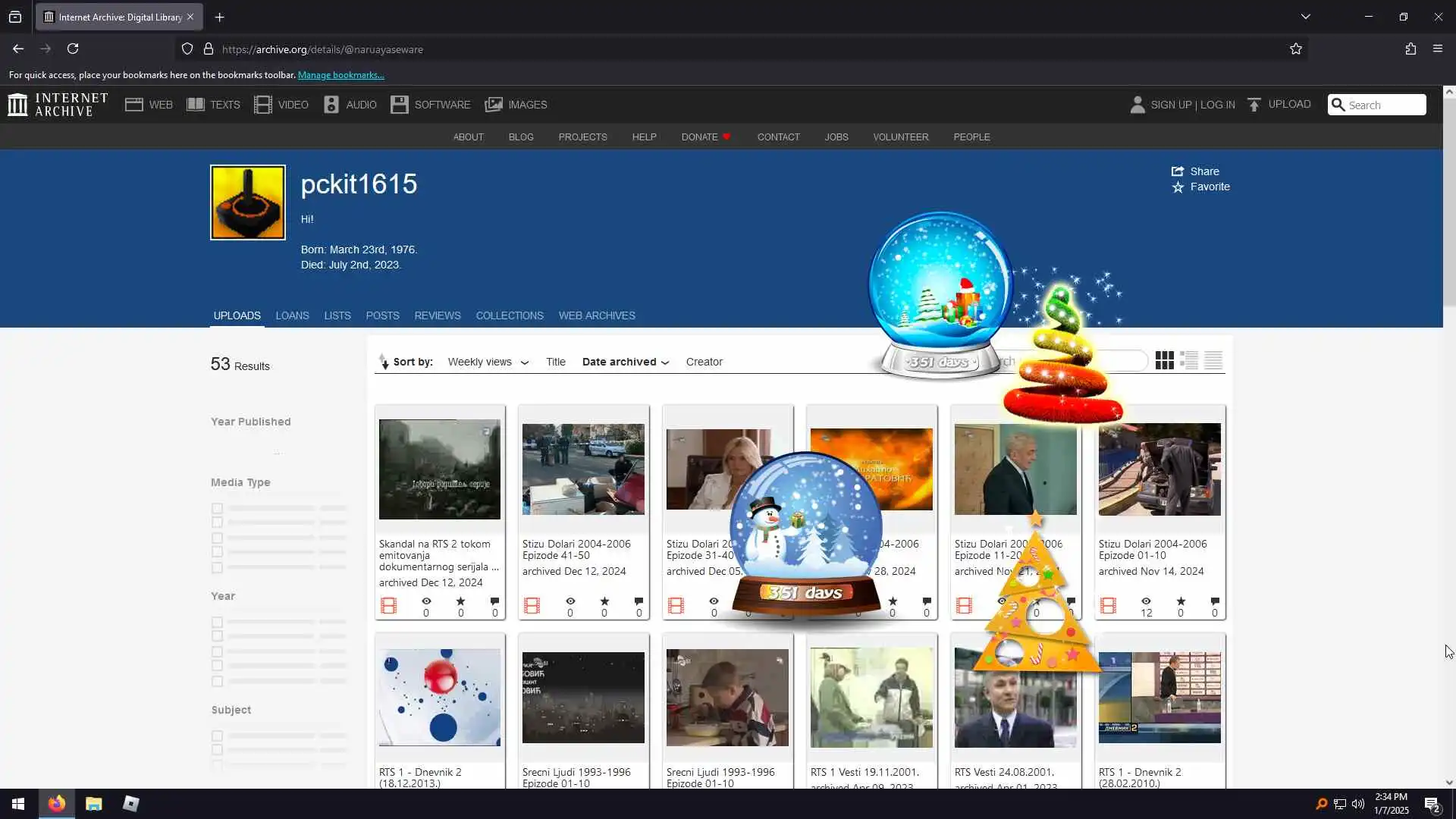
Task: Switch to the COLLECTIONS tab
Action: tap(510, 315)
